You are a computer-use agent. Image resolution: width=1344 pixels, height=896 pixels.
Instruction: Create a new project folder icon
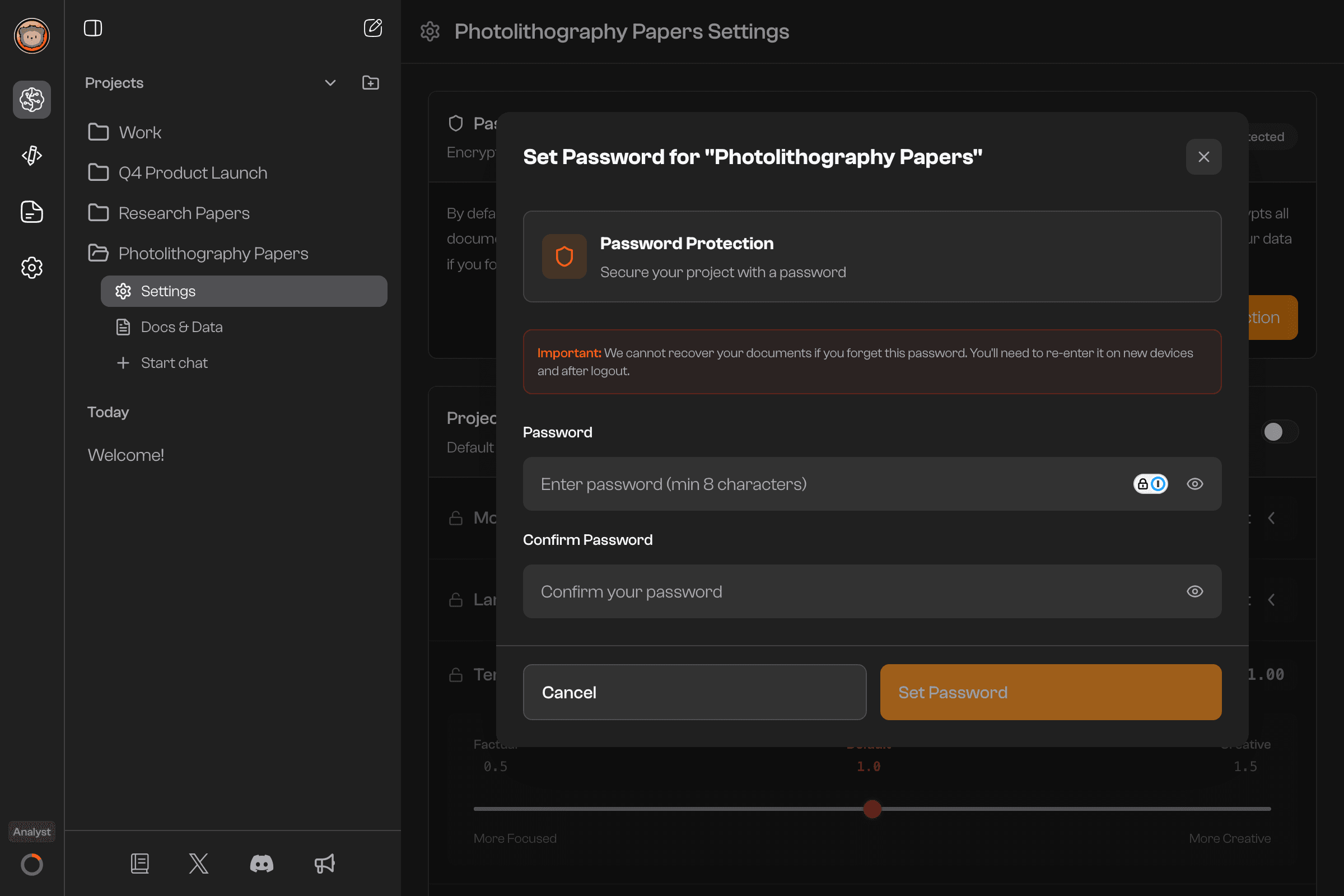tap(371, 83)
